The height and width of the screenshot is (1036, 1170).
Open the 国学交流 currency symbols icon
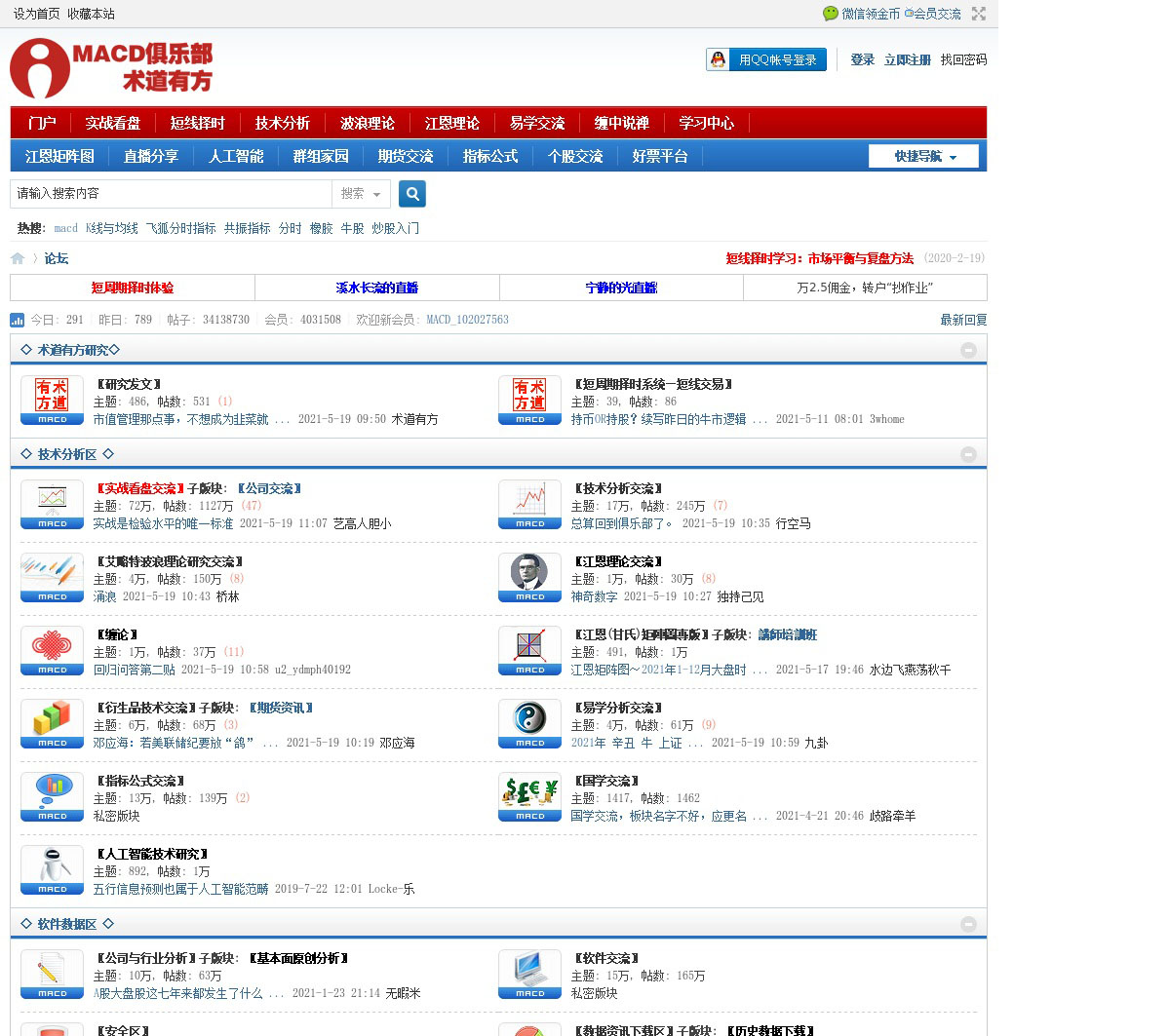coord(529,797)
